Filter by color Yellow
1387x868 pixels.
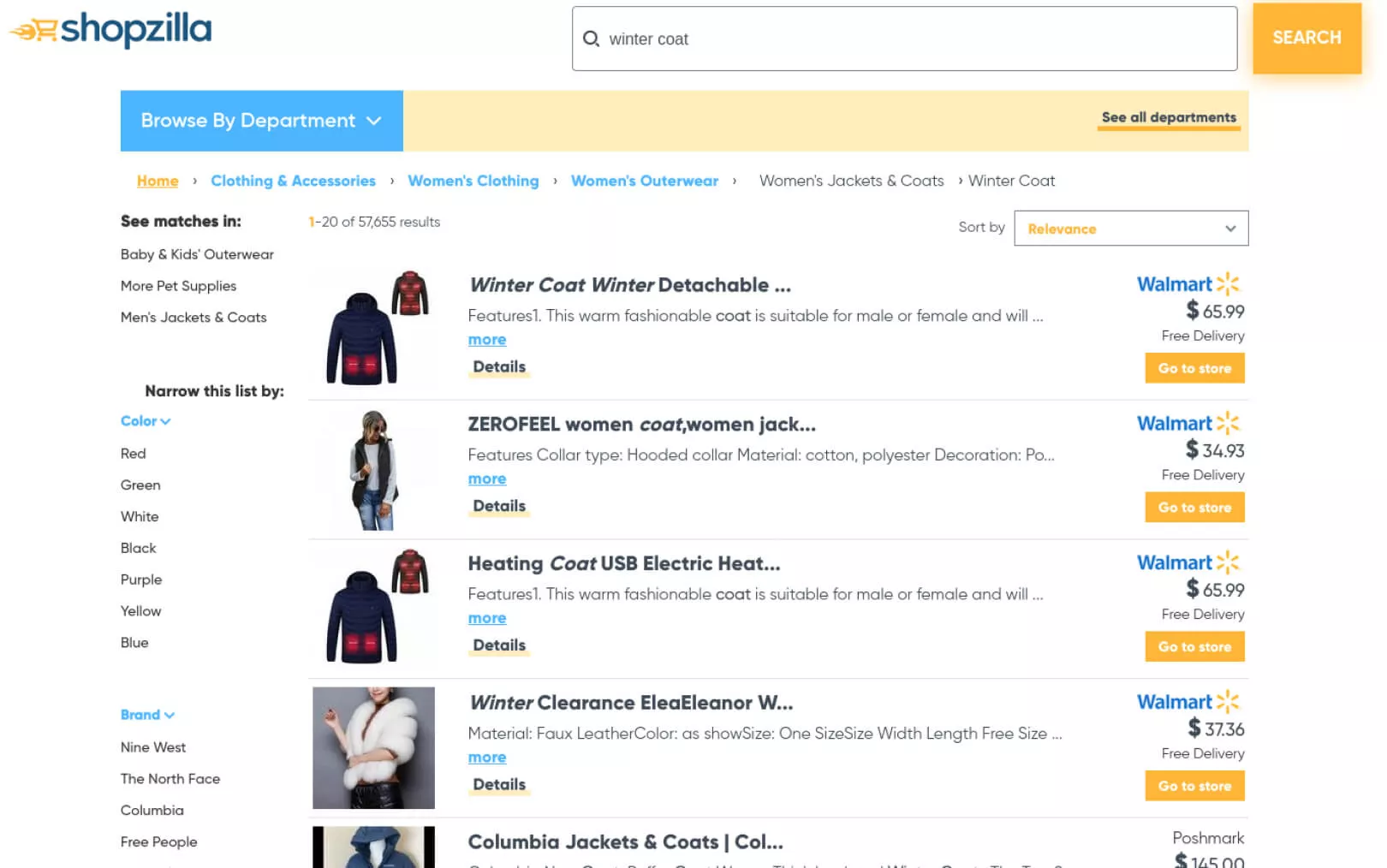pos(140,611)
